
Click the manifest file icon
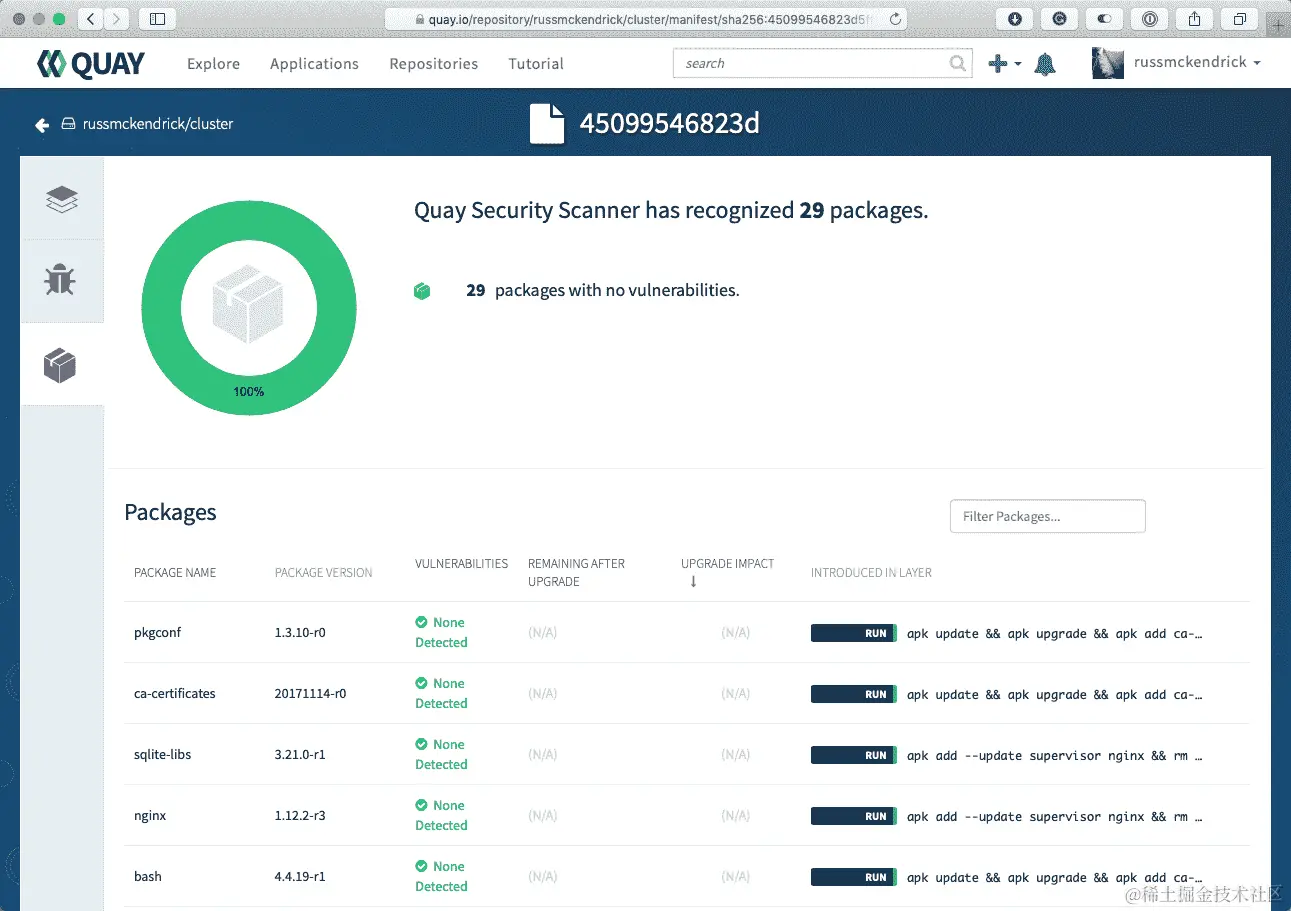tap(547, 123)
